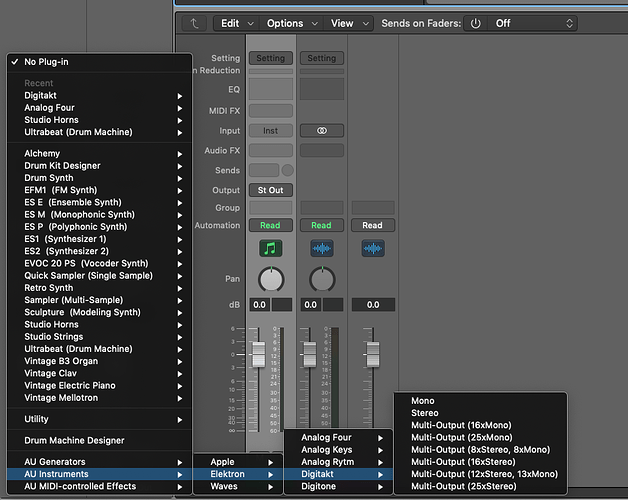Open the mixer Edit menu
Image resolution: width=628 pixels, height=500 pixels.
coord(237,24)
